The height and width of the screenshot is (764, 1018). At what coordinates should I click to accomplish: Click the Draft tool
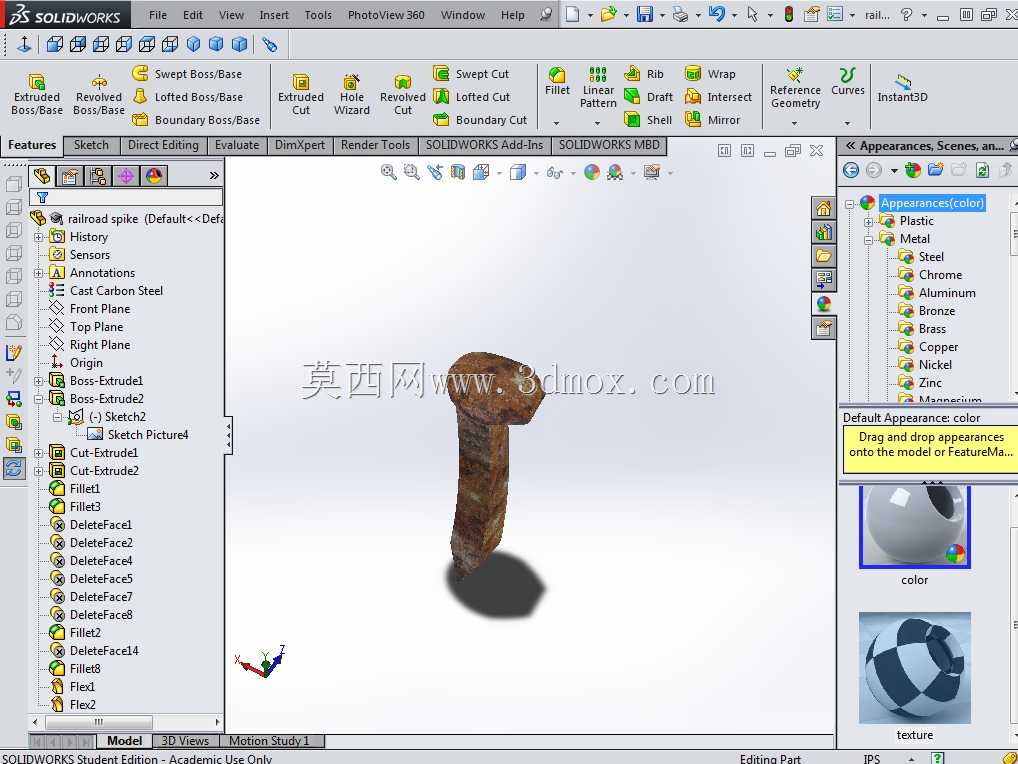click(x=649, y=97)
